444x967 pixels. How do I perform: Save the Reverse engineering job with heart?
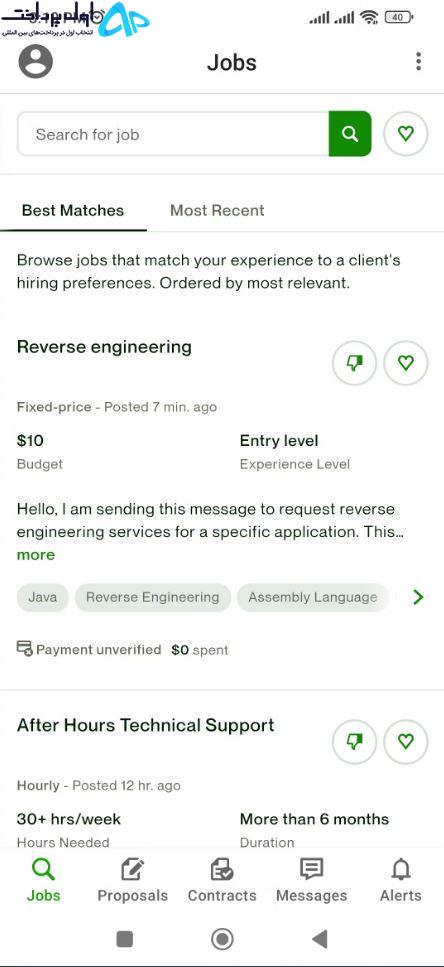click(406, 363)
